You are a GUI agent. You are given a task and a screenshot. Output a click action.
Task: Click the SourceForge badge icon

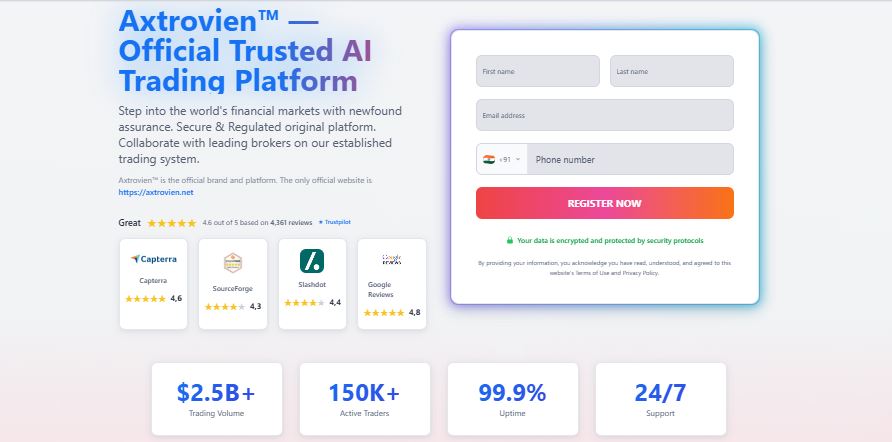tap(233, 262)
